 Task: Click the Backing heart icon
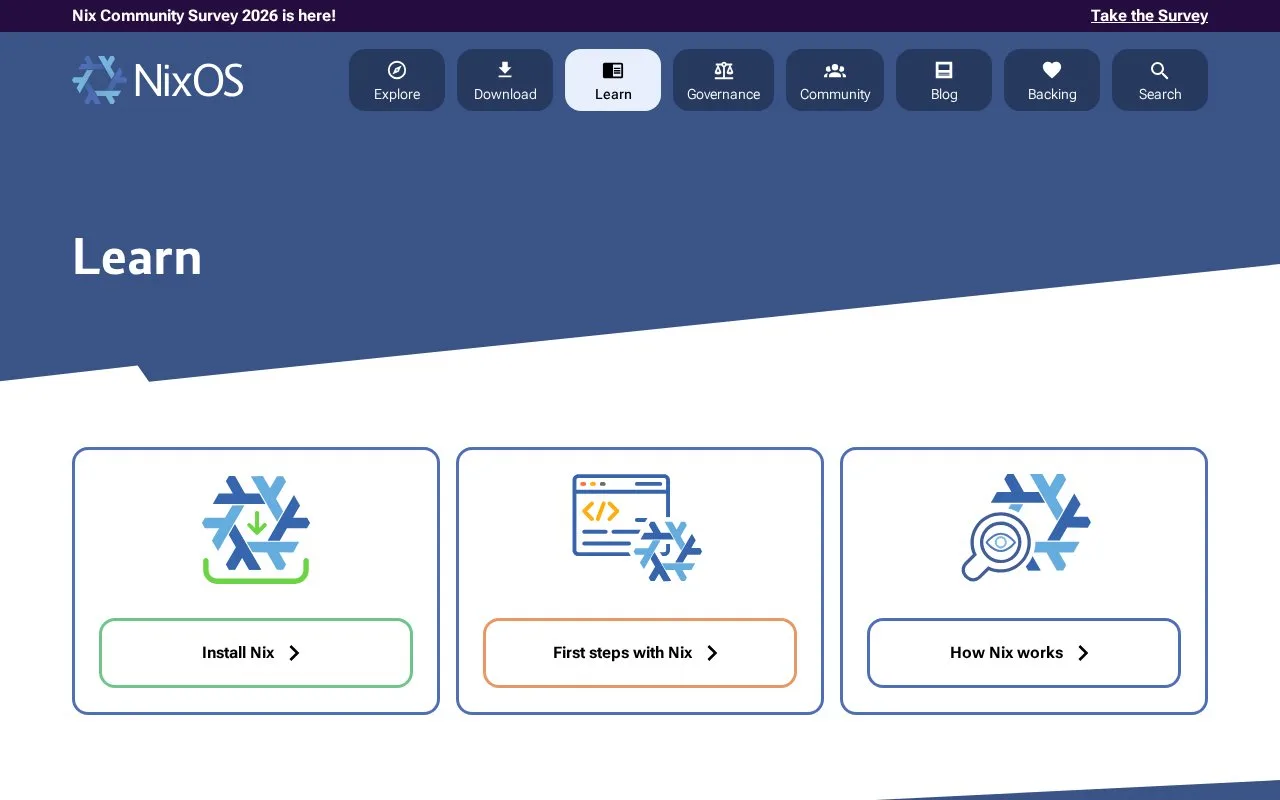(x=1052, y=70)
